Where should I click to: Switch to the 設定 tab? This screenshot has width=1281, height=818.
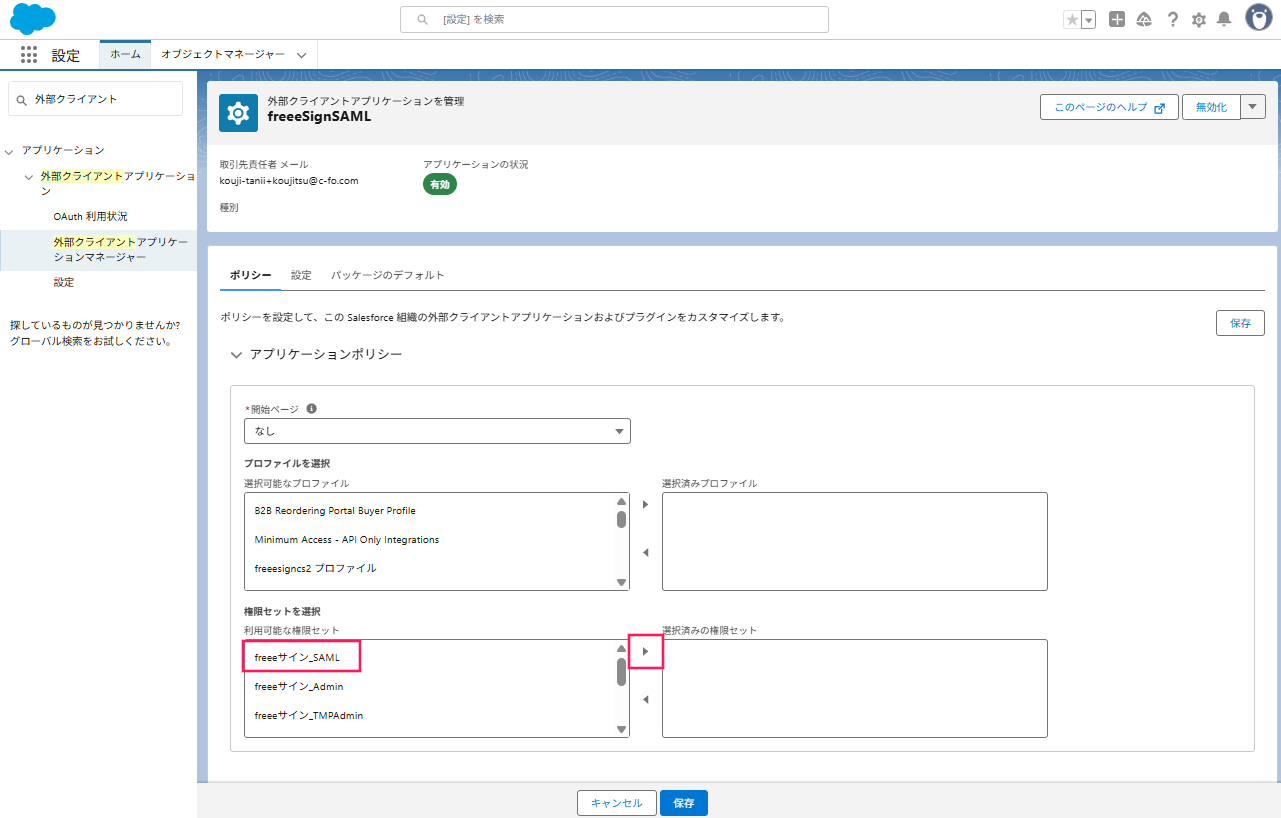point(301,275)
